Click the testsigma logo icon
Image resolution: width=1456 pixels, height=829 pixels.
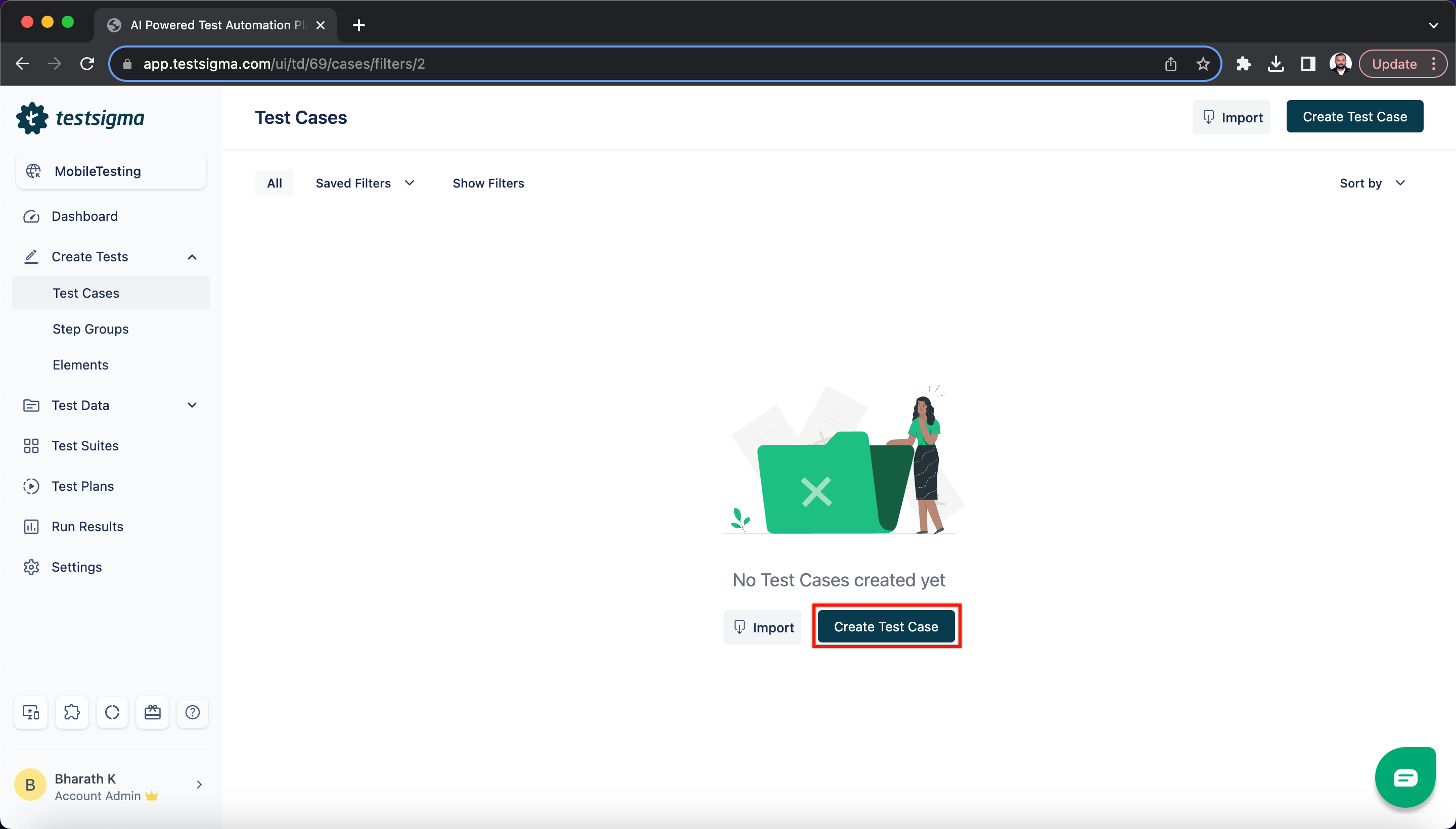(32, 118)
